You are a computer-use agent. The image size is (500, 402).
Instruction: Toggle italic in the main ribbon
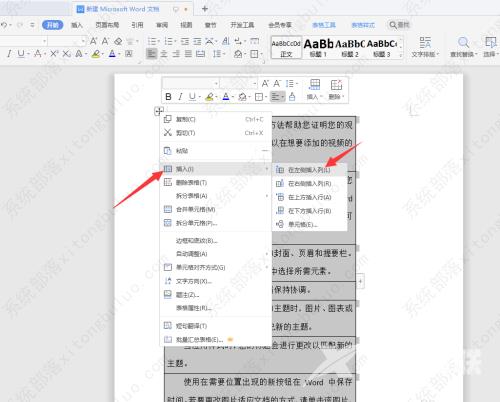click(9, 53)
